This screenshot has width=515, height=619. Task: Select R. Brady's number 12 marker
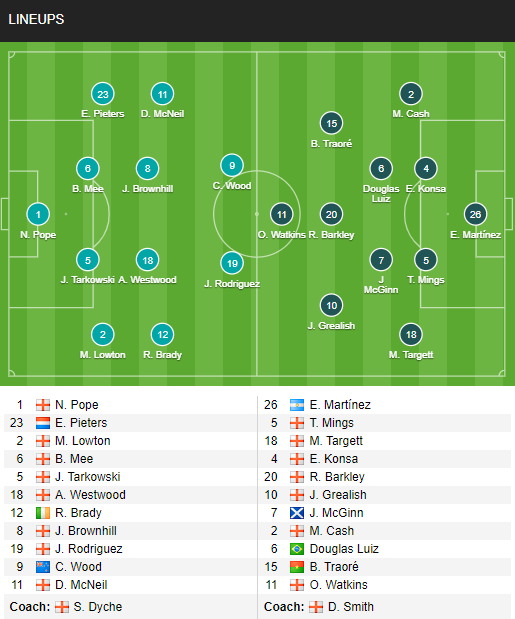[x=163, y=334]
